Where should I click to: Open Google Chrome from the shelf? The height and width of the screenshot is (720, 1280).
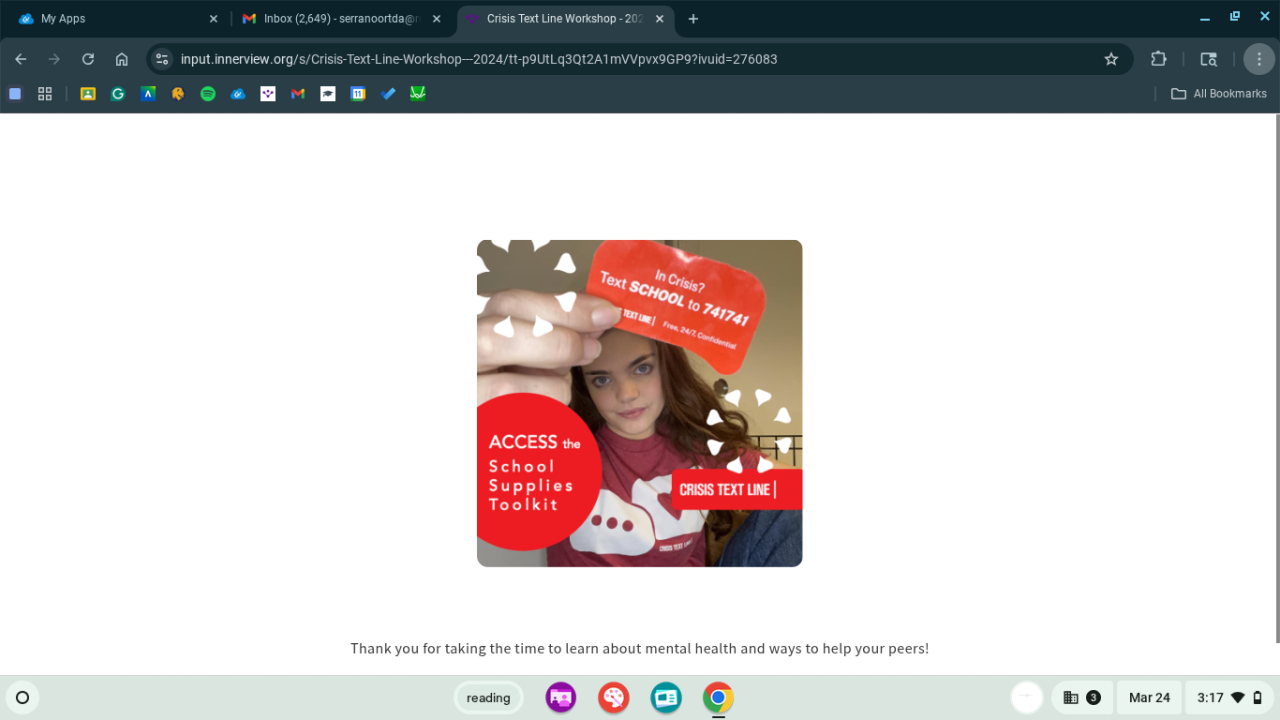[718, 698]
